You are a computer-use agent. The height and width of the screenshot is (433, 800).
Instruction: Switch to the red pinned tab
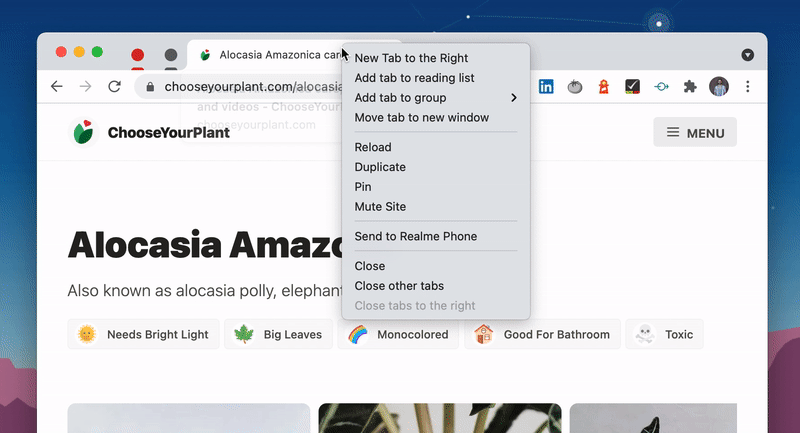pos(137,55)
